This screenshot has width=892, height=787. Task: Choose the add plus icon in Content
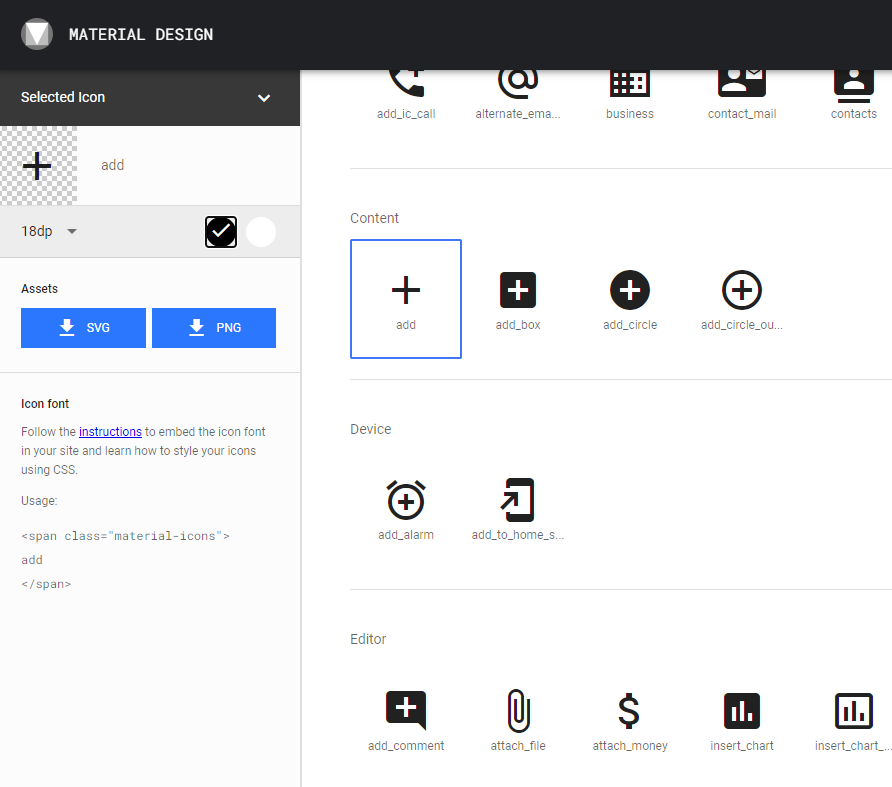pos(406,299)
